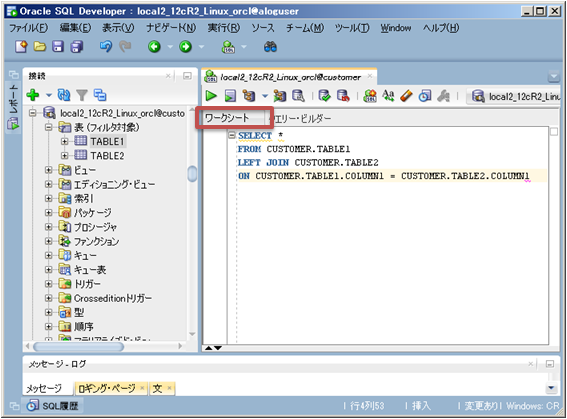Viewport: 567px width, 419px height.
Task: Click the To Upper/Lower Aa icon
Action: tap(388, 95)
